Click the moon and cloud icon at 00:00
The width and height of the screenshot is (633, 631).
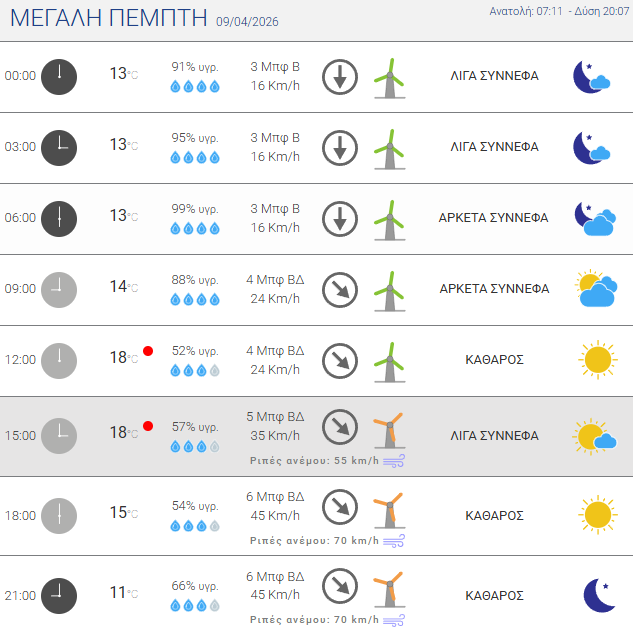[x=591, y=76]
